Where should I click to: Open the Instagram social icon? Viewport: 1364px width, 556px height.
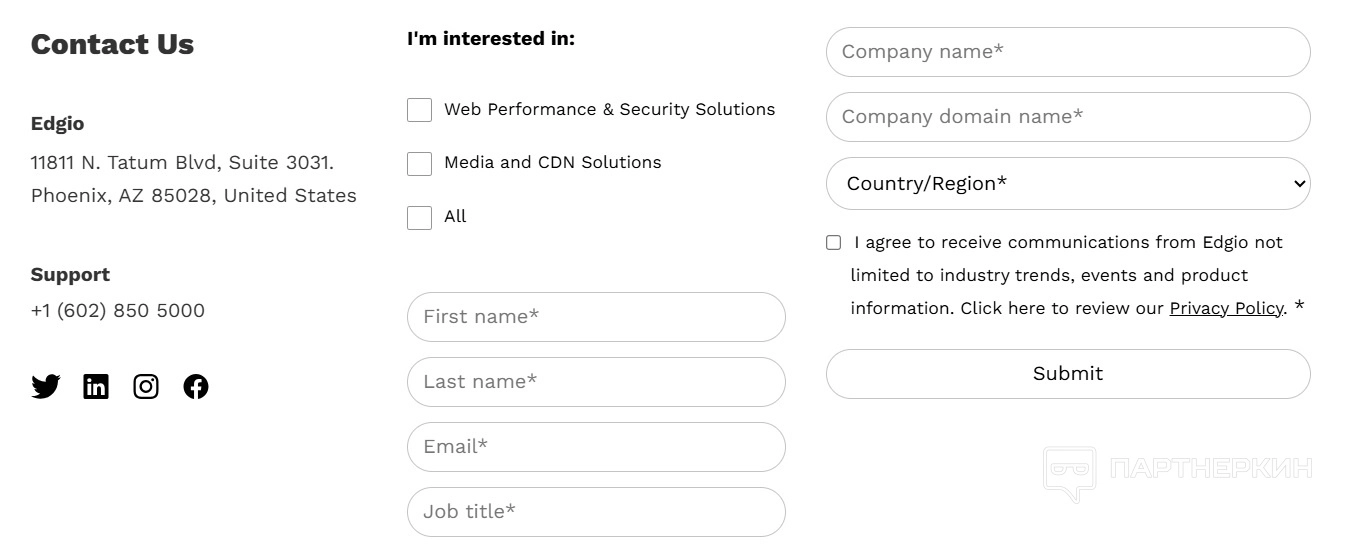[x=146, y=386]
